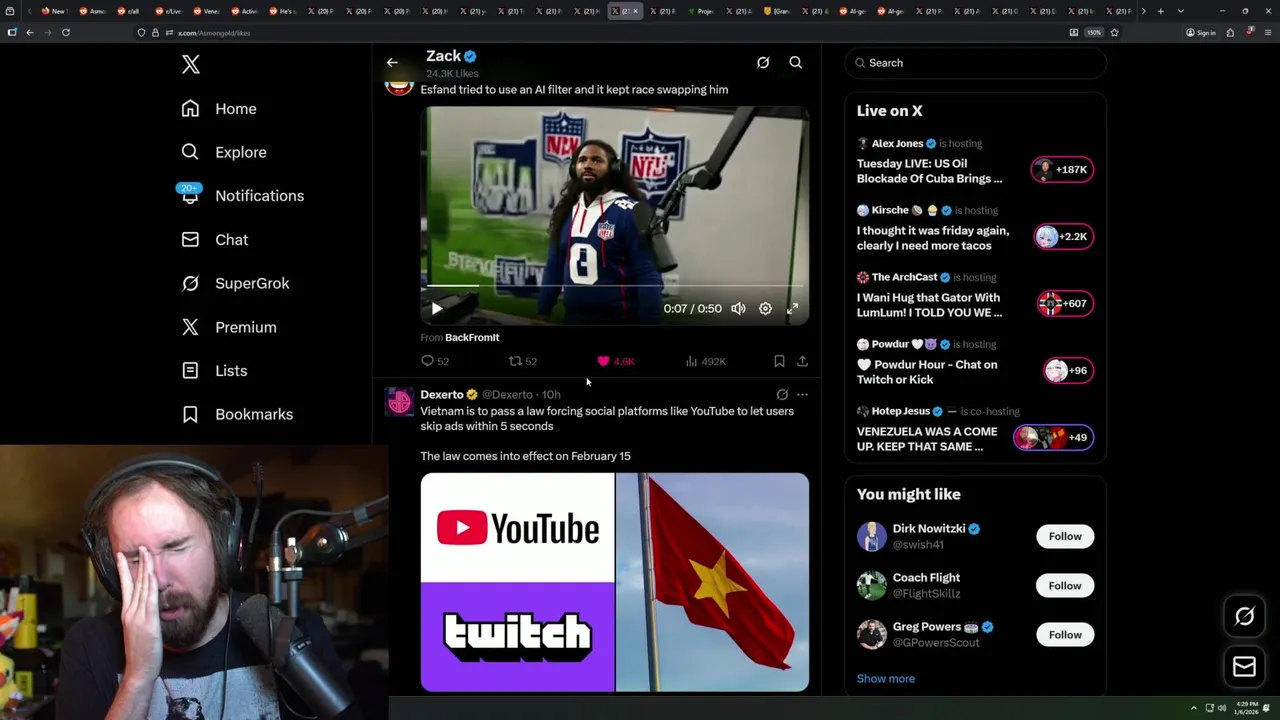Image resolution: width=1280 pixels, height=720 pixels.
Task: Open a new browser tab
Action: click(1160, 11)
